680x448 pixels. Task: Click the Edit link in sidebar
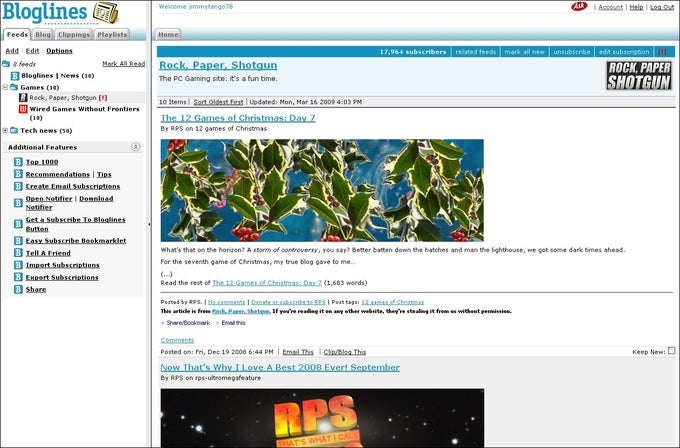[33, 51]
